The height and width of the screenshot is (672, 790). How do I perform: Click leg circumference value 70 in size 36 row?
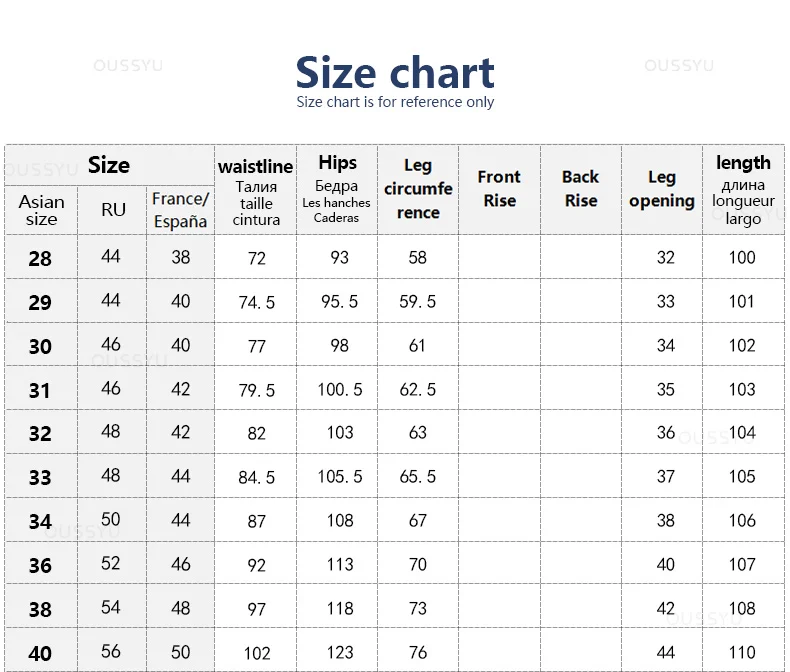pyautogui.click(x=418, y=564)
